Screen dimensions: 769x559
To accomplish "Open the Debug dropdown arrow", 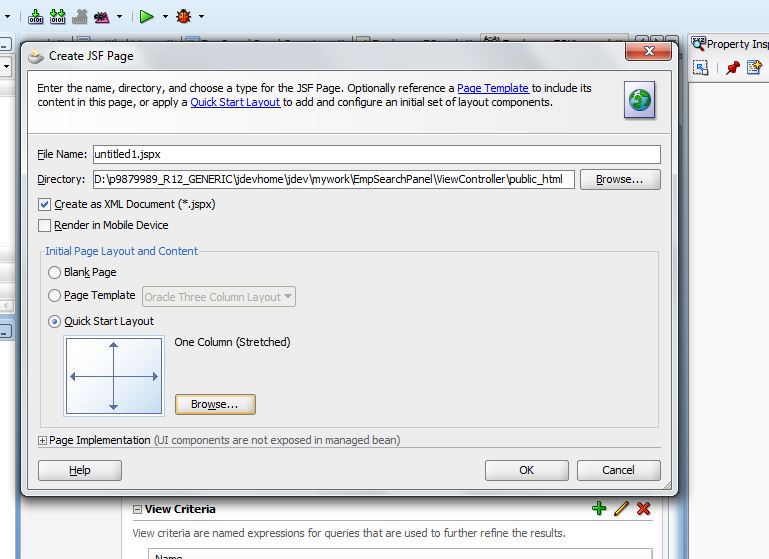I will pyautogui.click(x=202, y=17).
